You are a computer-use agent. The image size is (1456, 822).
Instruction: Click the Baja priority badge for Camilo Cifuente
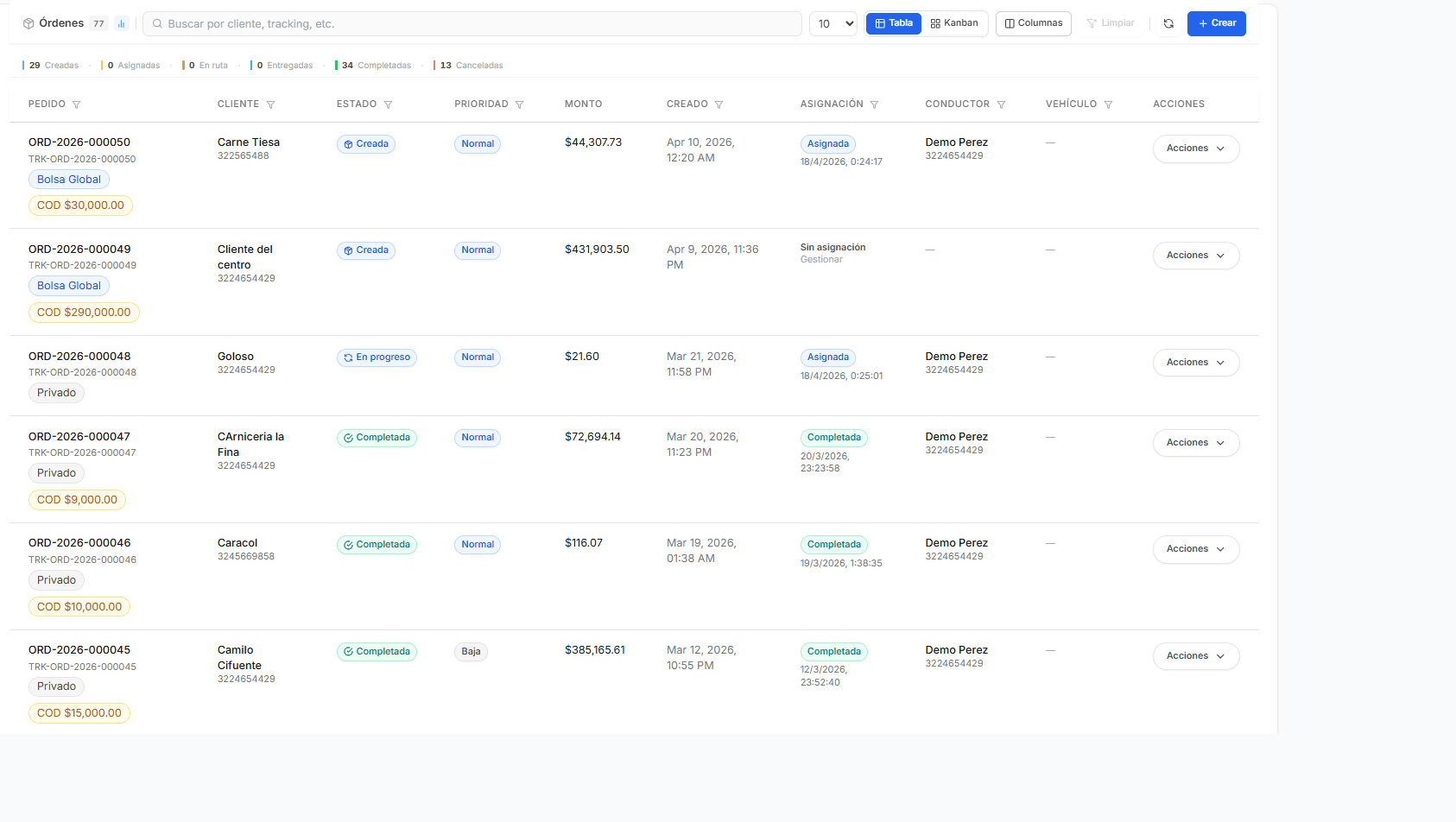coord(471,652)
